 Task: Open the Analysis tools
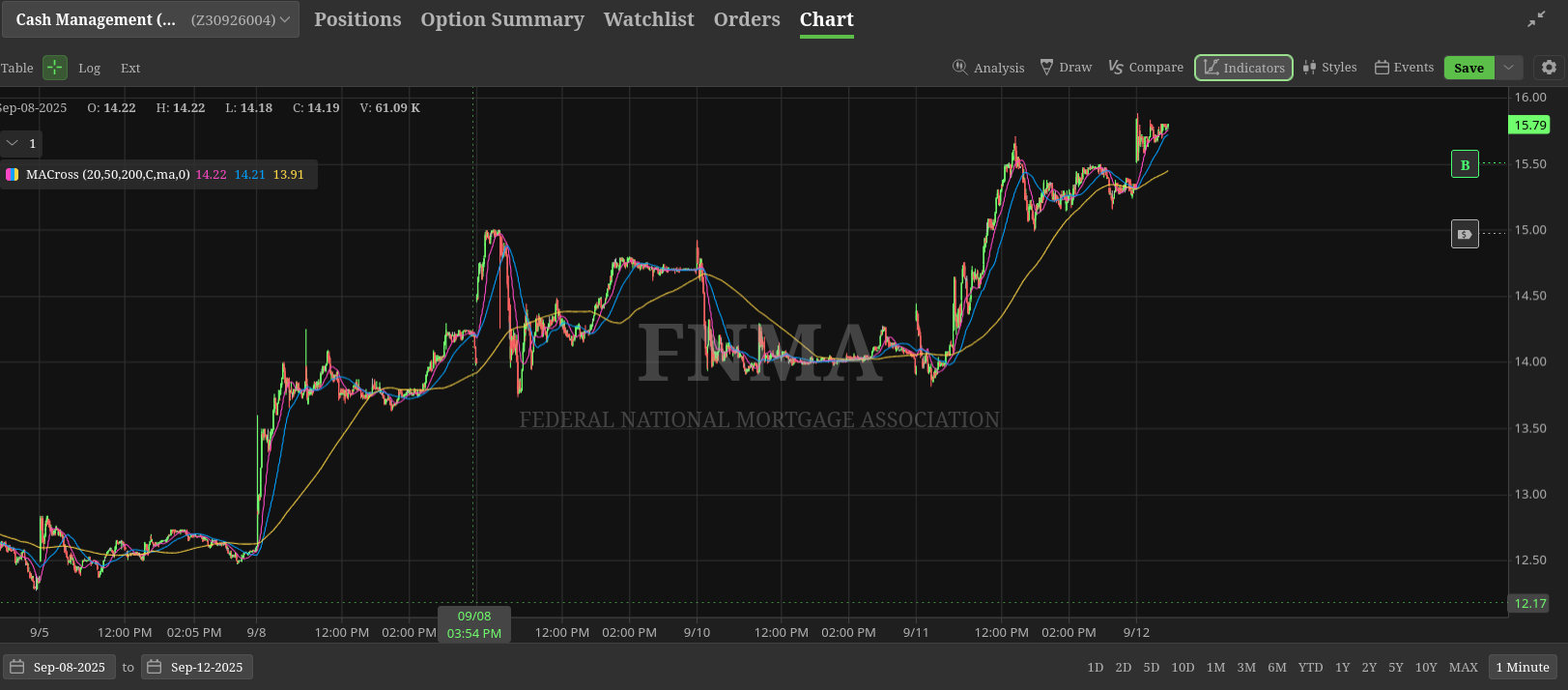pyautogui.click(x=988, y=68)
